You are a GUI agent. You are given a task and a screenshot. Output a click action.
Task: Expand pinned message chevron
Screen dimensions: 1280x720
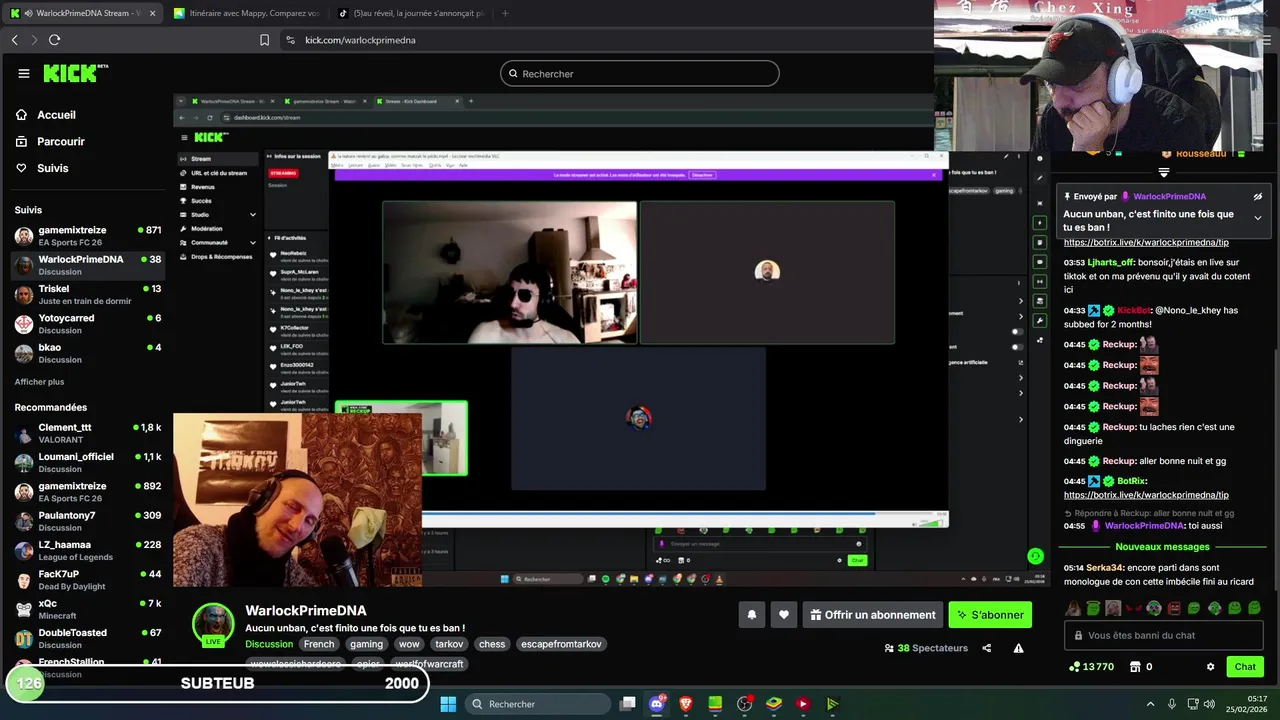click(1258, 218)
